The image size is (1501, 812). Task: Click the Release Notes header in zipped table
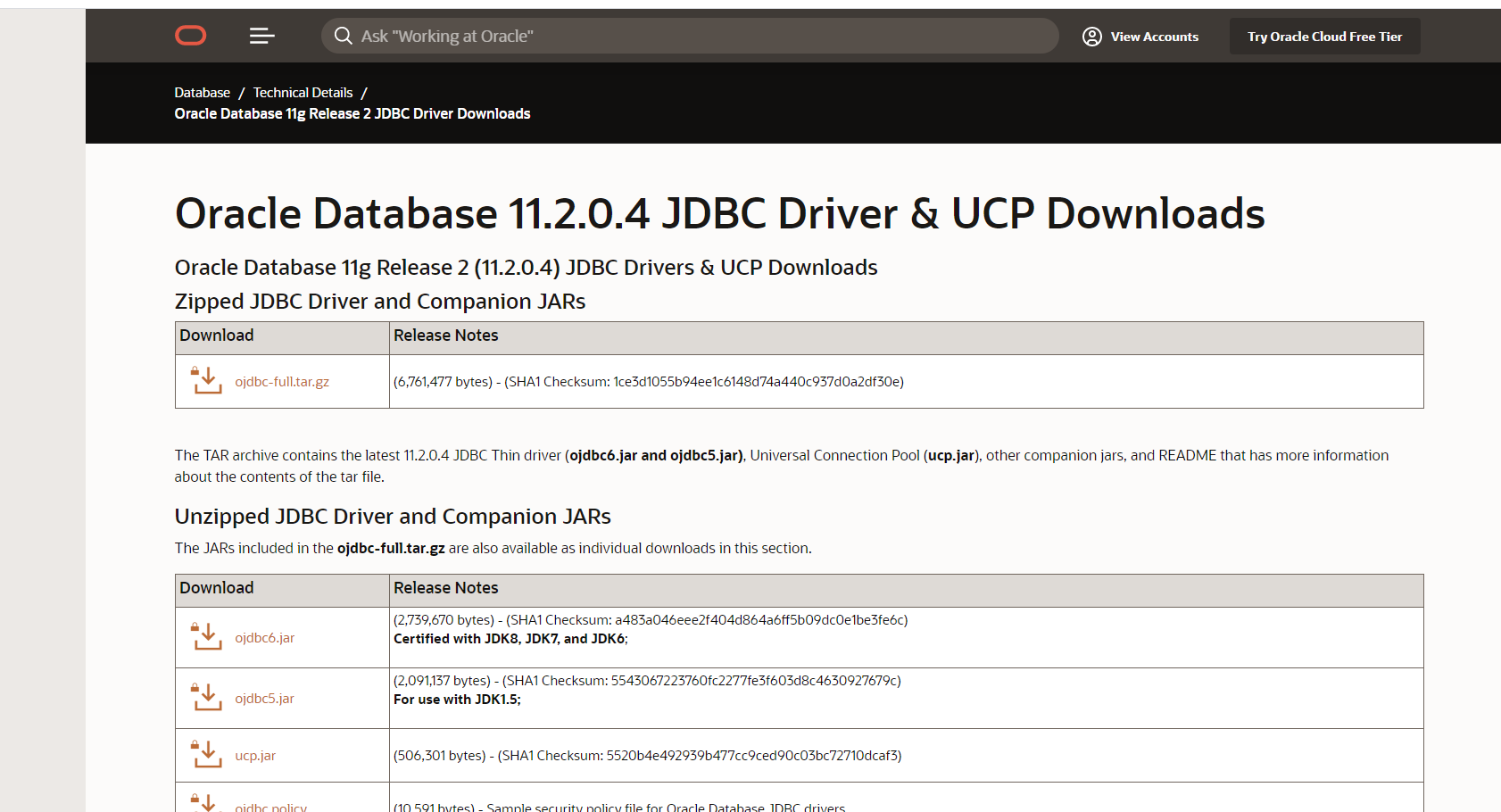[x=446, y=336]
